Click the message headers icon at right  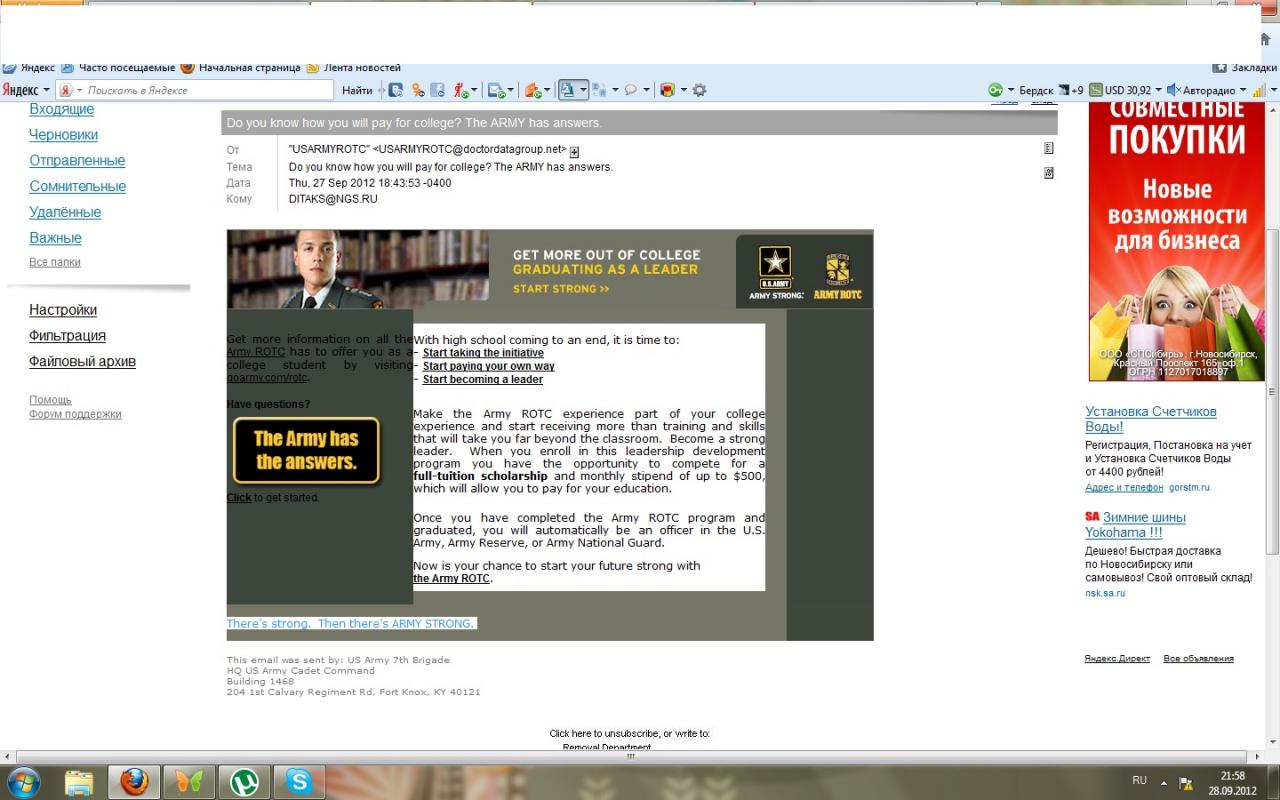(1048, 148)
